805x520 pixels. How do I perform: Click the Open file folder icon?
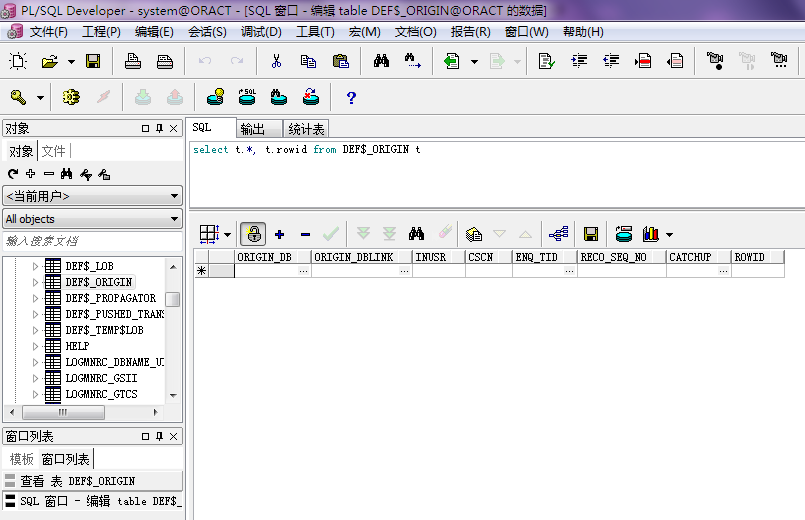[50, 62]
